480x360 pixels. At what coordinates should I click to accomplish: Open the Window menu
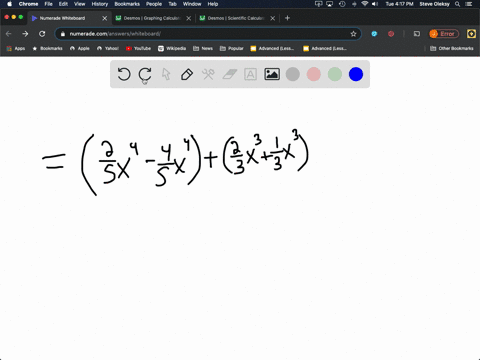coord(192,4)
